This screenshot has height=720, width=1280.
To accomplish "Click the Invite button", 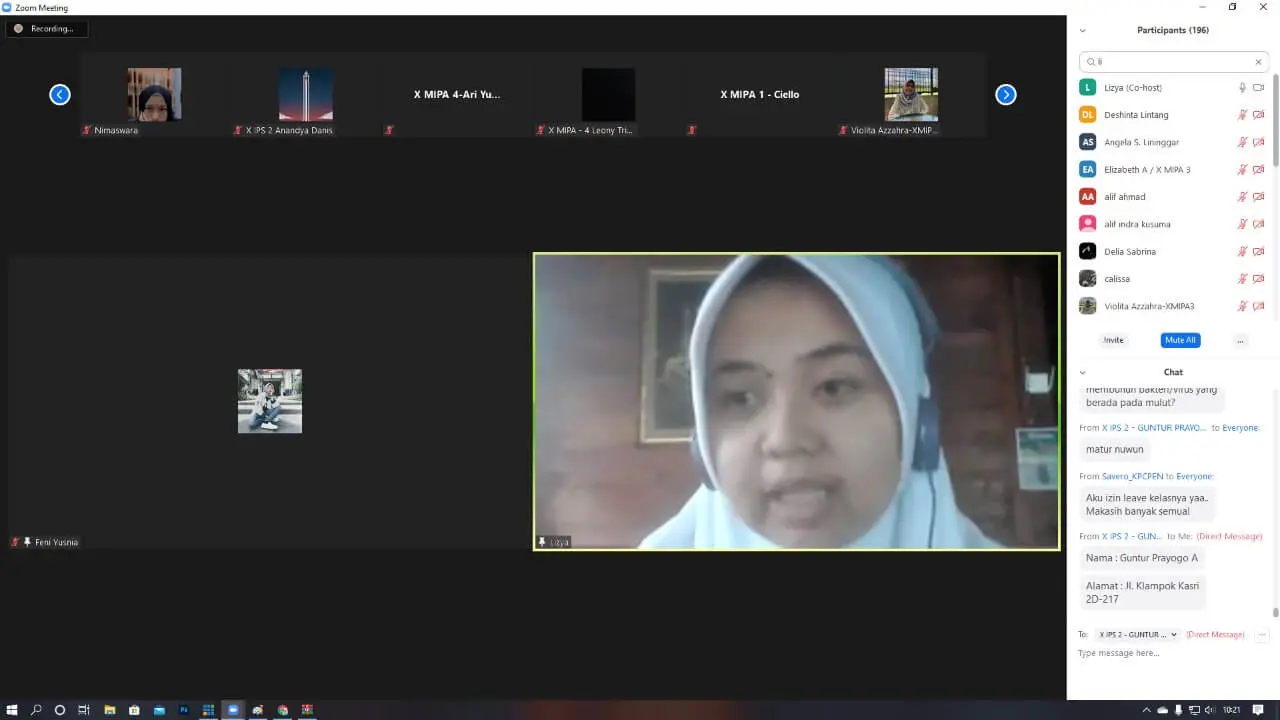I will pos(1113,340).
